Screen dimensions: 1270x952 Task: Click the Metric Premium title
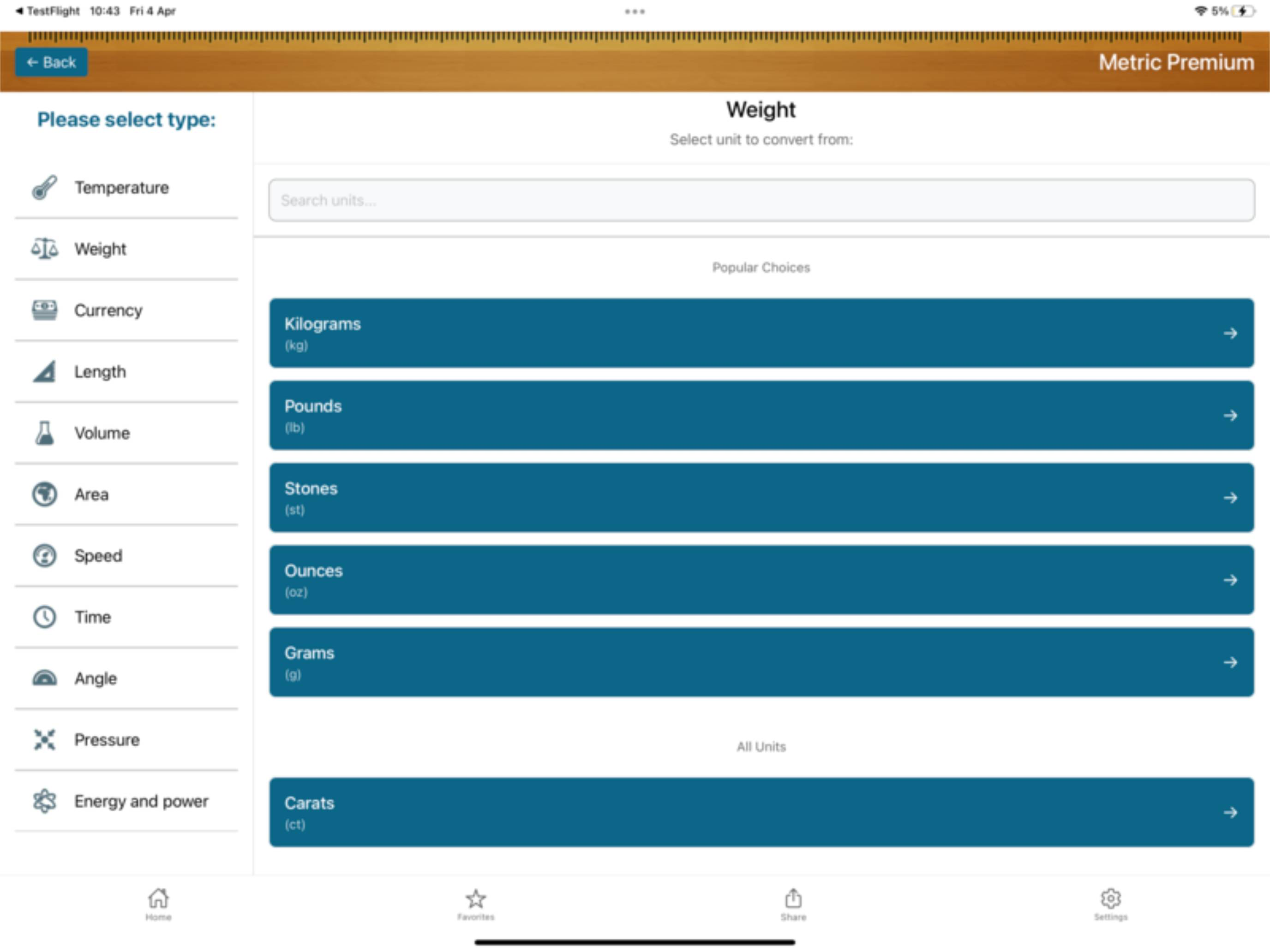(1176, 62)
